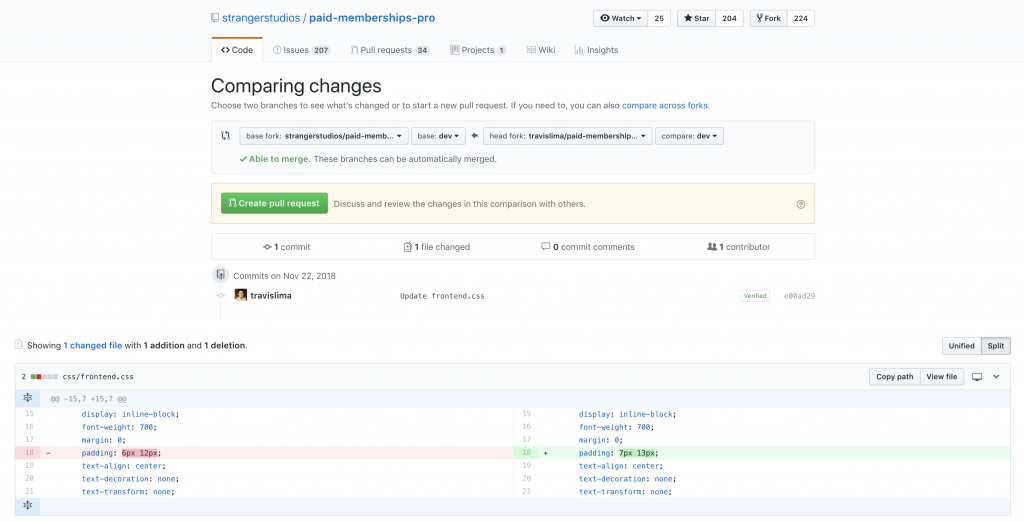Click the forks count 224
This screenshot has height=522, width=1024.
[801, 18]
